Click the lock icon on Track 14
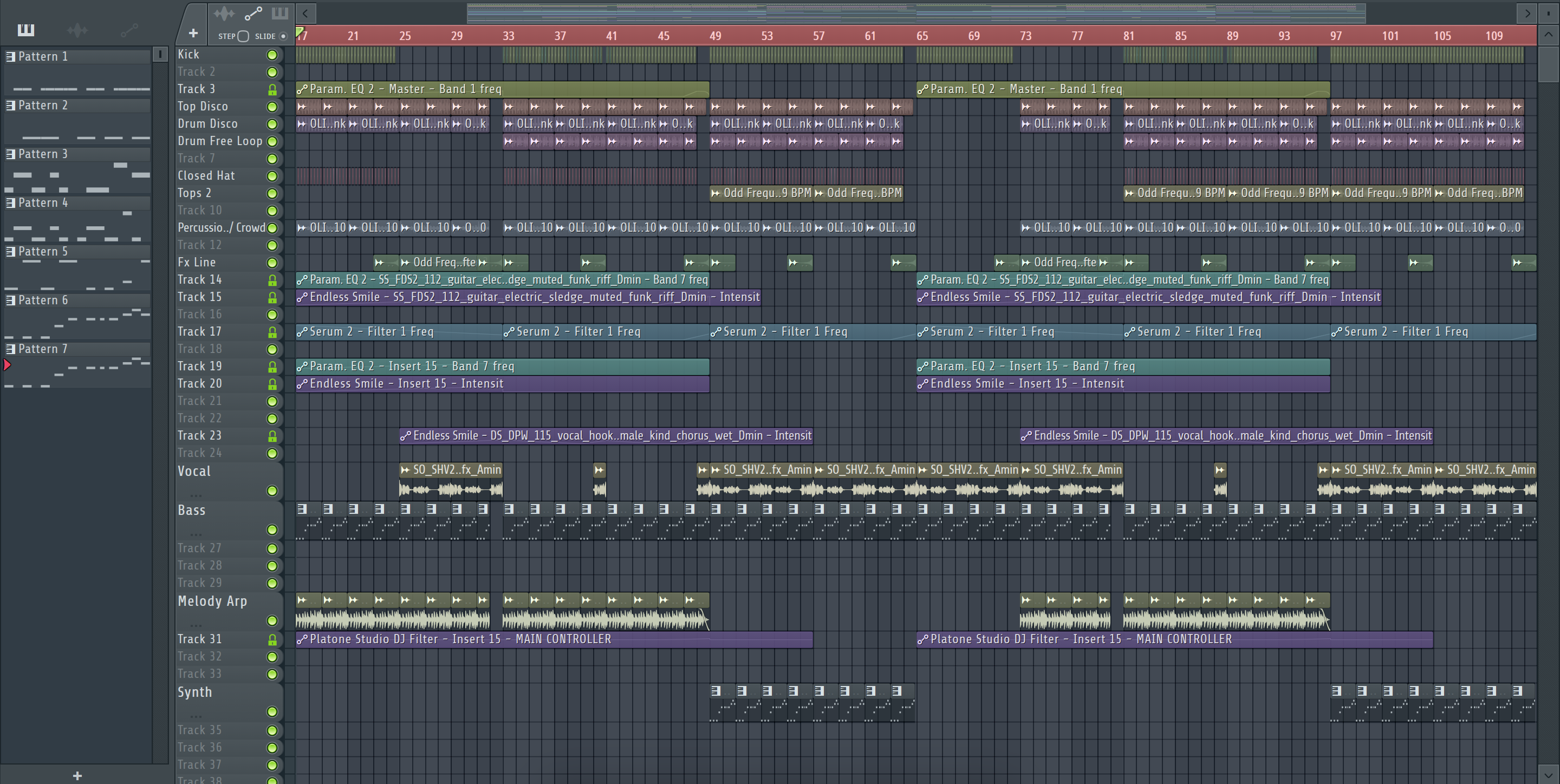 272,280
